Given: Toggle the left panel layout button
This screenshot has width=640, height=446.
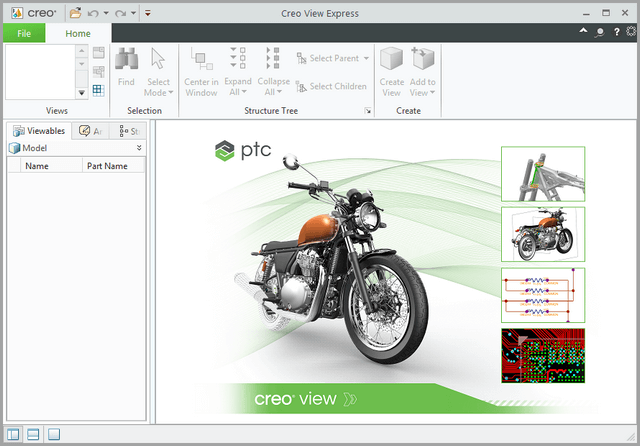Looking at the screenshot, I should [x=14, y=434].
